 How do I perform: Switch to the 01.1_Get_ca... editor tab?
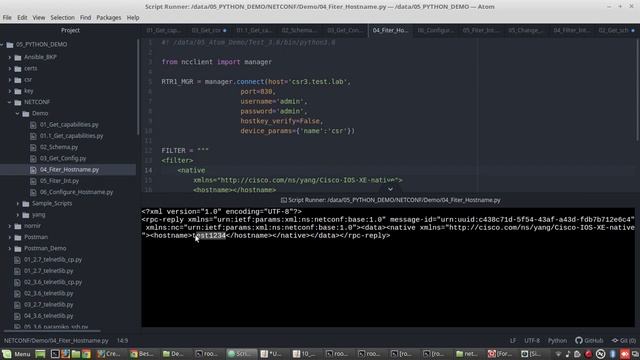click(254, 30)
